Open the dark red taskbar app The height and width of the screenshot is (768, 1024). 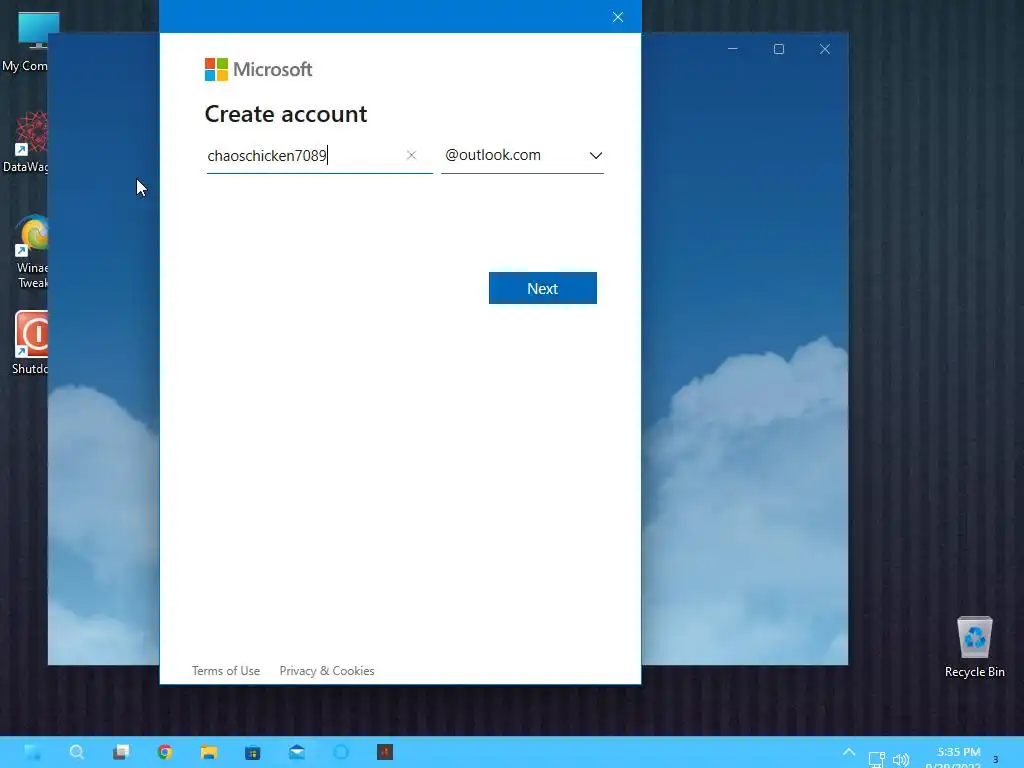tap(385, 752)
